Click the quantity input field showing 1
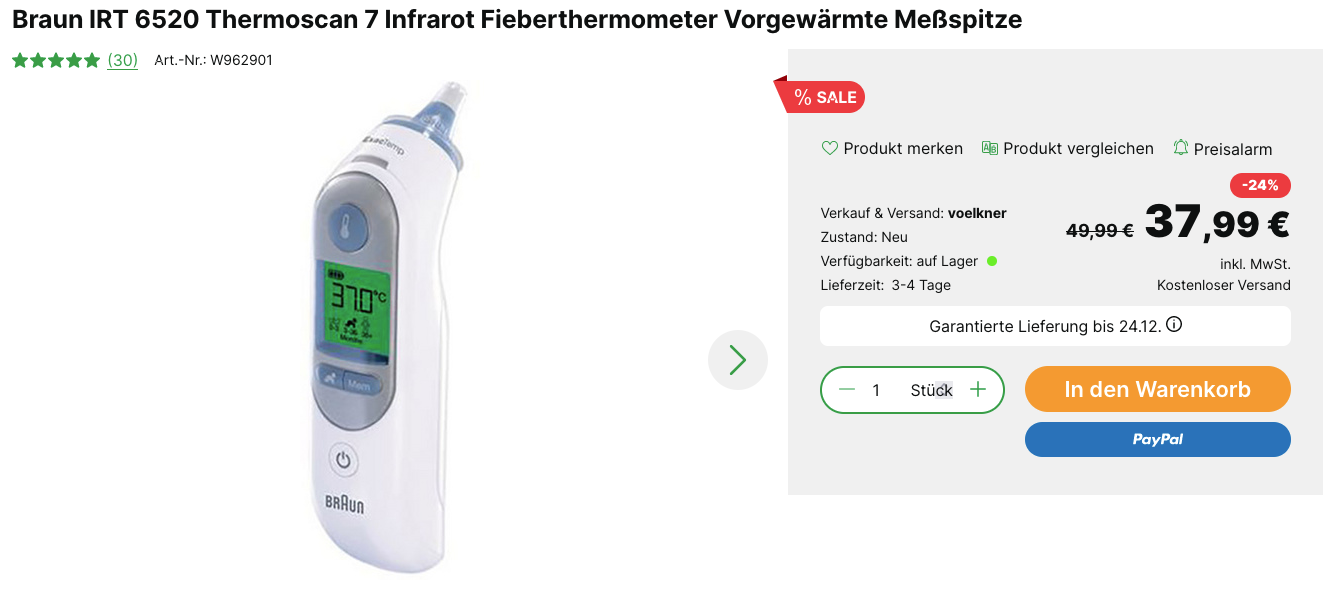Viewport: 1336px width, 595px height. coord(876,390)
